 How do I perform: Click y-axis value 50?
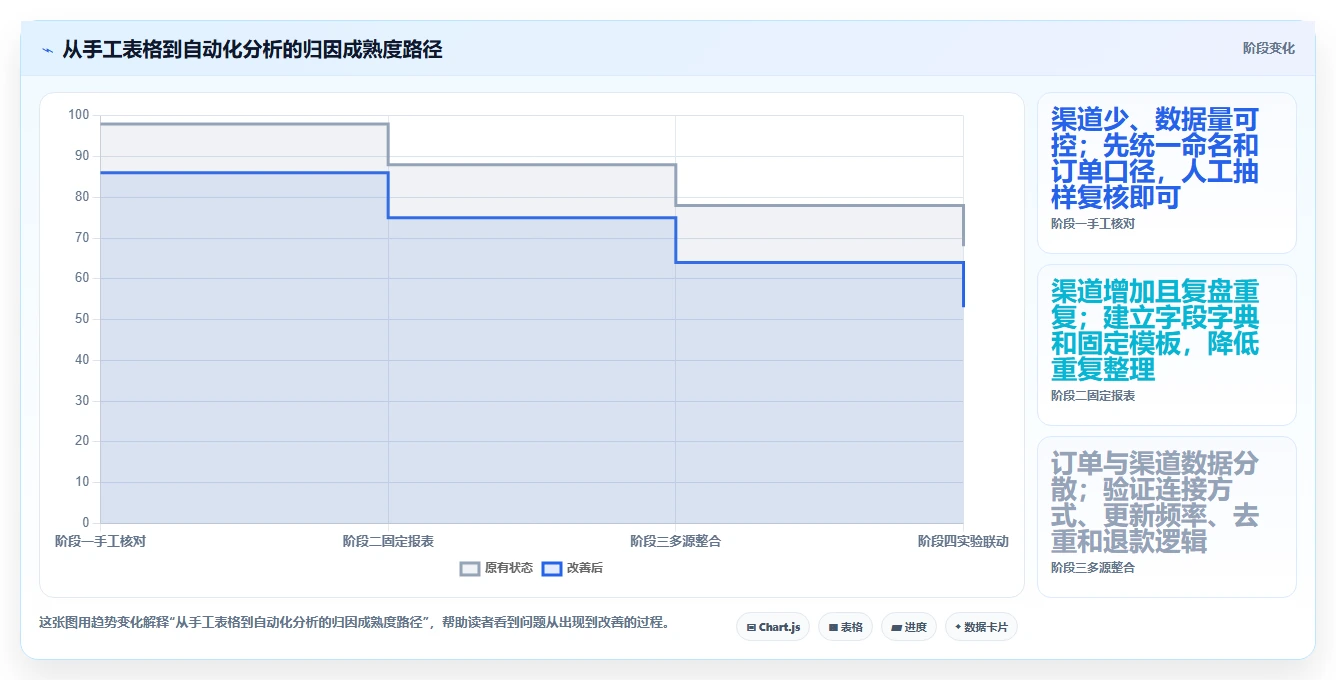pos(81,319)
